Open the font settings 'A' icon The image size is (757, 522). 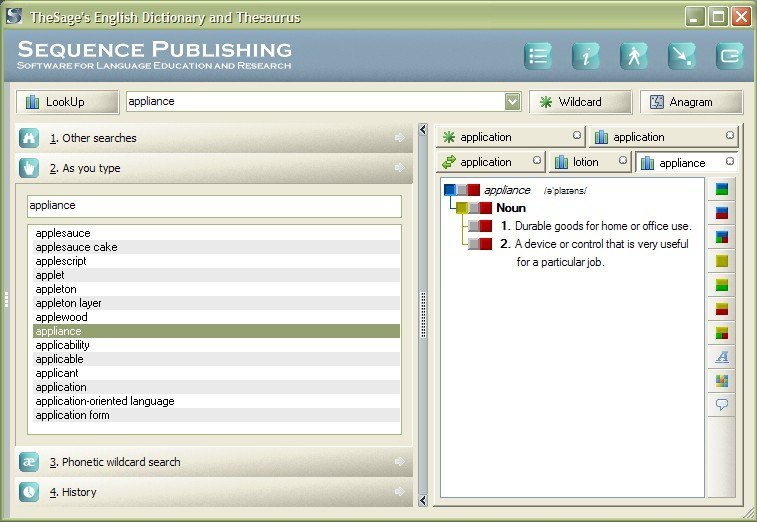click(x=722, y=357)
